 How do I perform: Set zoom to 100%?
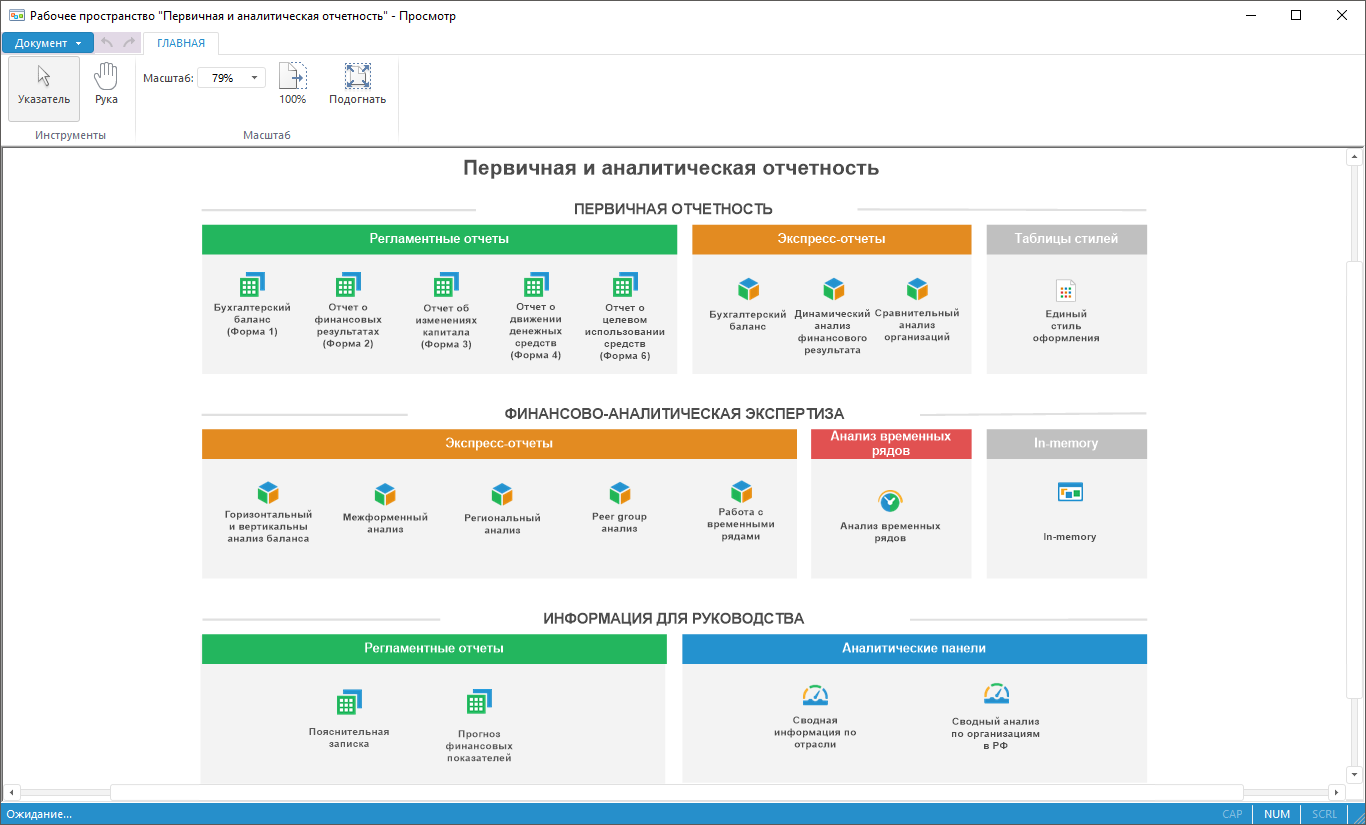[292, 83]
